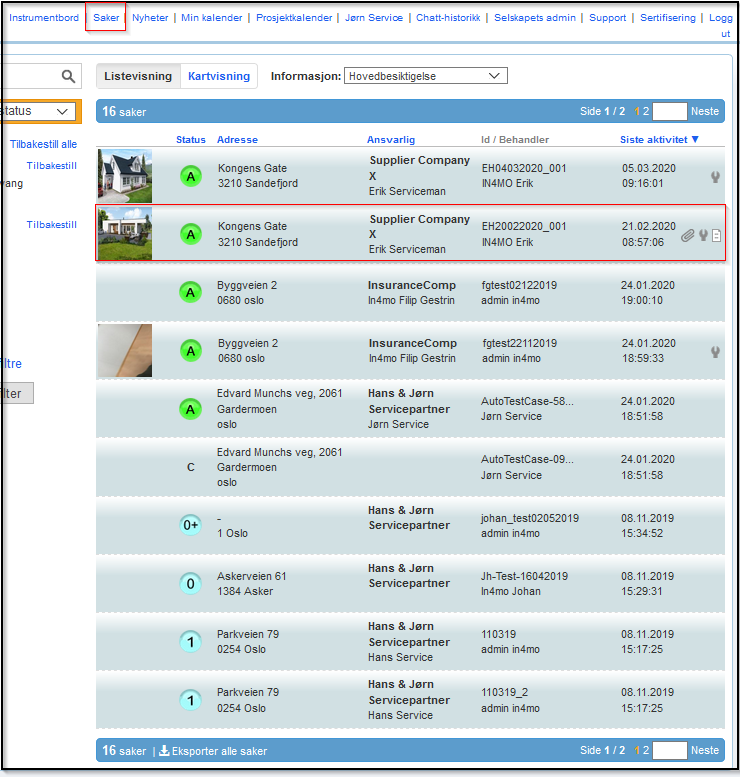Click the 0+ status icon for johan_test02052019

[190, 525]
